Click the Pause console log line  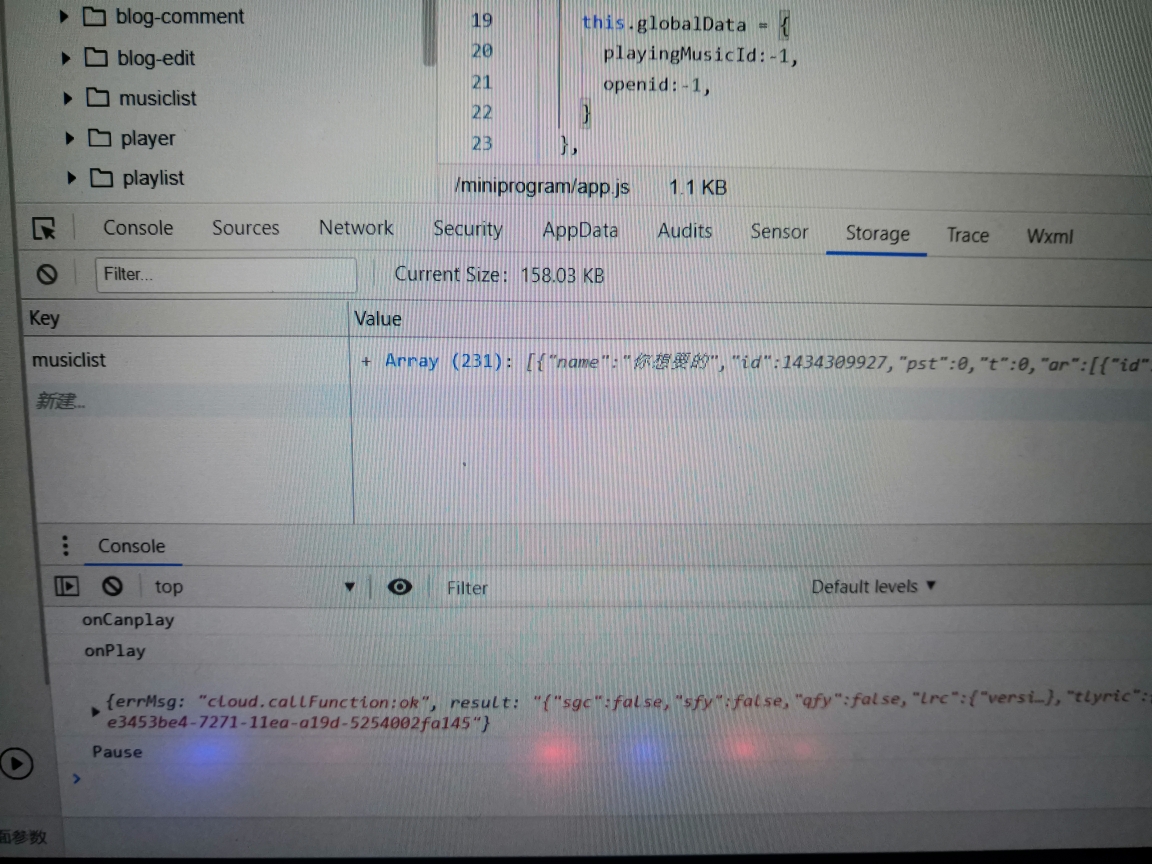(117, 752)
